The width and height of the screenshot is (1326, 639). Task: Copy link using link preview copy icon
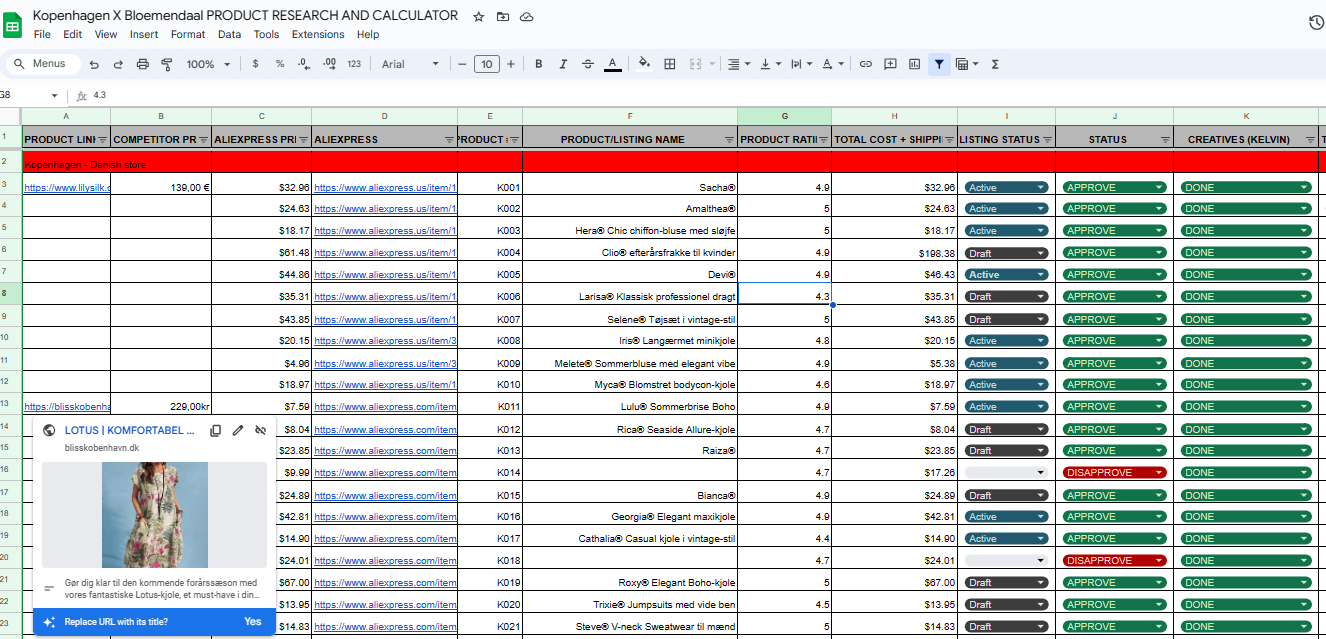(215, 430)
